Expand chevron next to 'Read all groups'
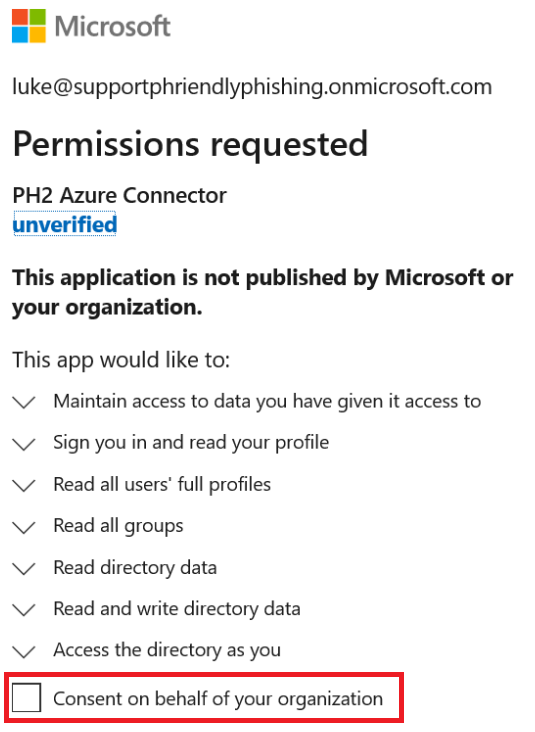The width and height of the screenshot is (535, 732). [x=24, y=527]
